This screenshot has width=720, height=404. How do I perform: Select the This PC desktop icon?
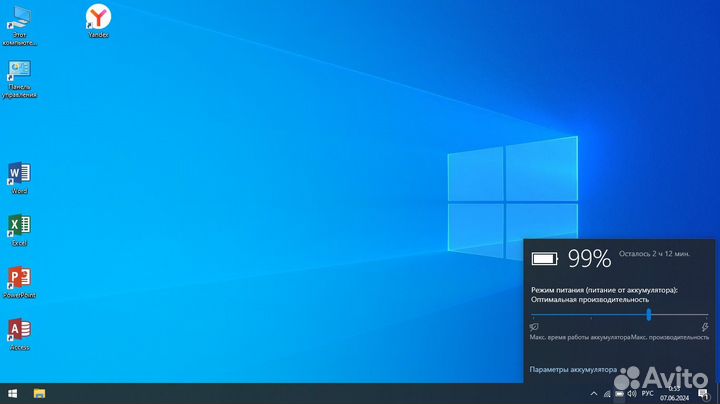19,26
